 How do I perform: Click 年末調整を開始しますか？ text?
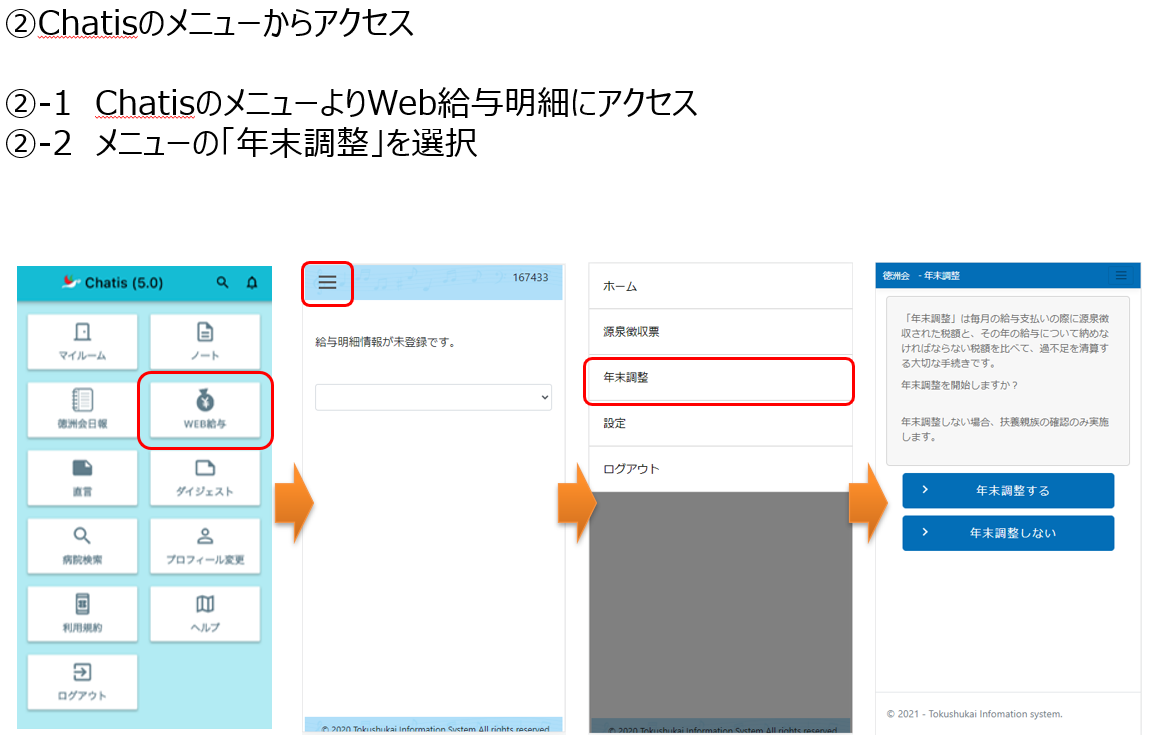click(960, 385)
